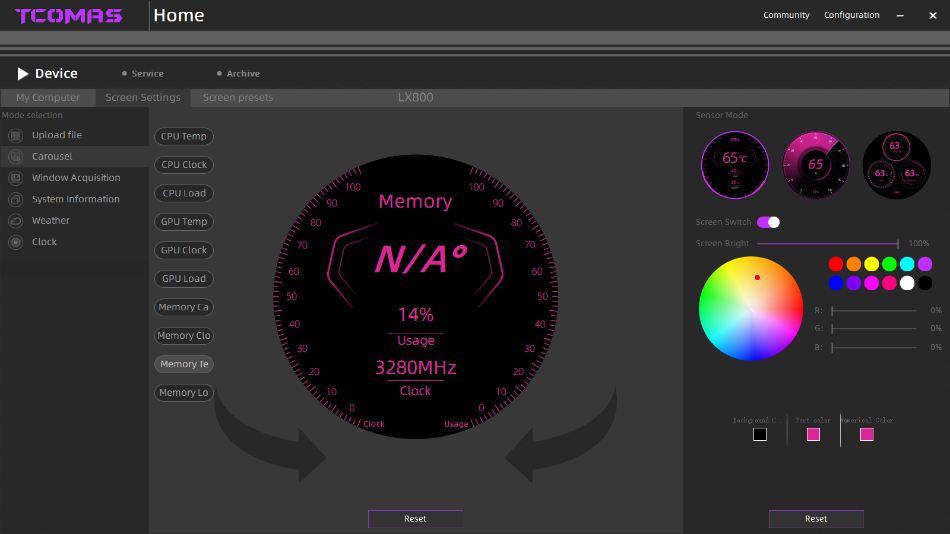Click the black Background color box
Viewport: 950px width, 534px height.
(760, 434)
